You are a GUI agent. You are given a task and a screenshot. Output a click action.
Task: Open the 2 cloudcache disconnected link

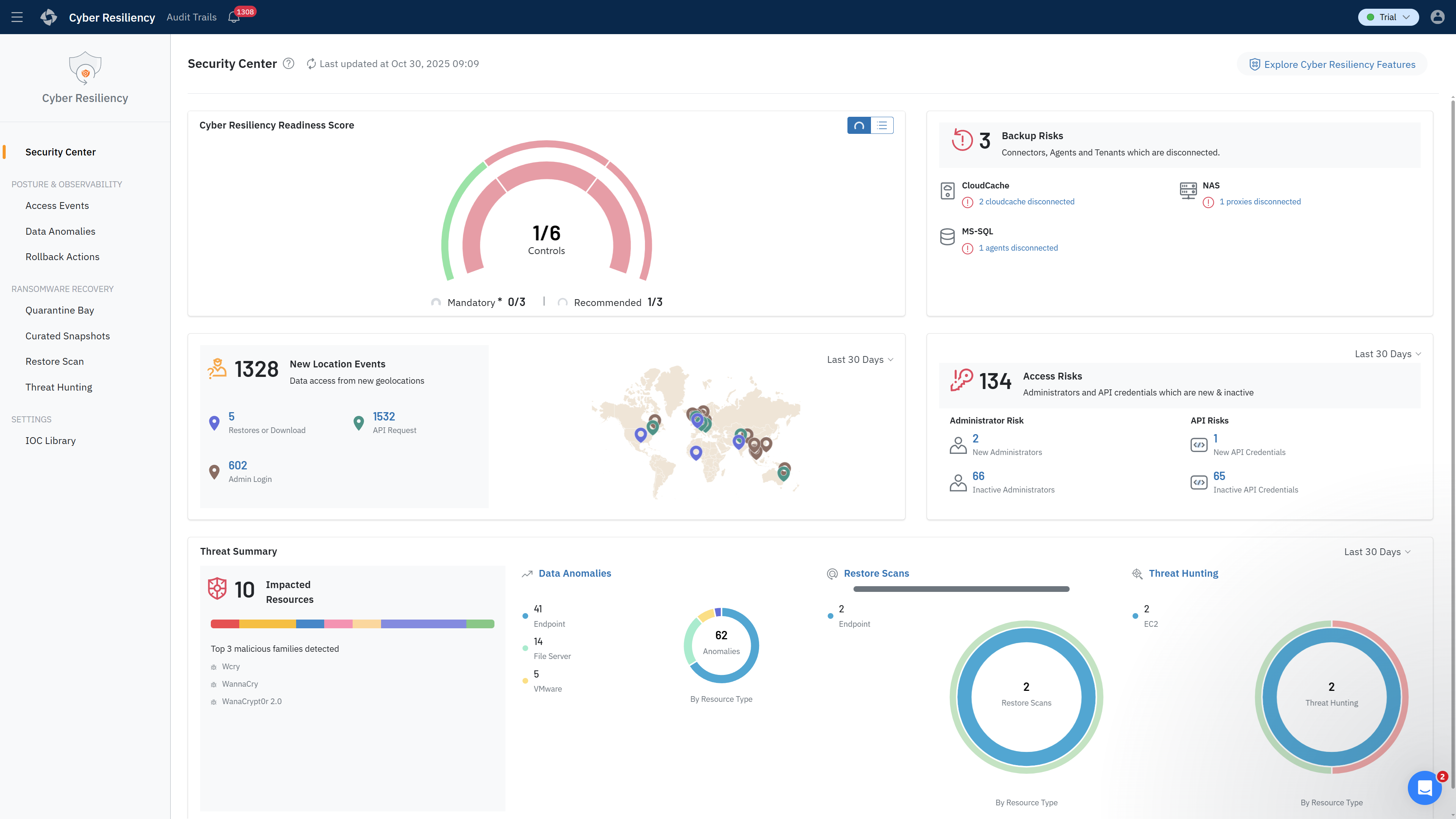coord(1026,202)
